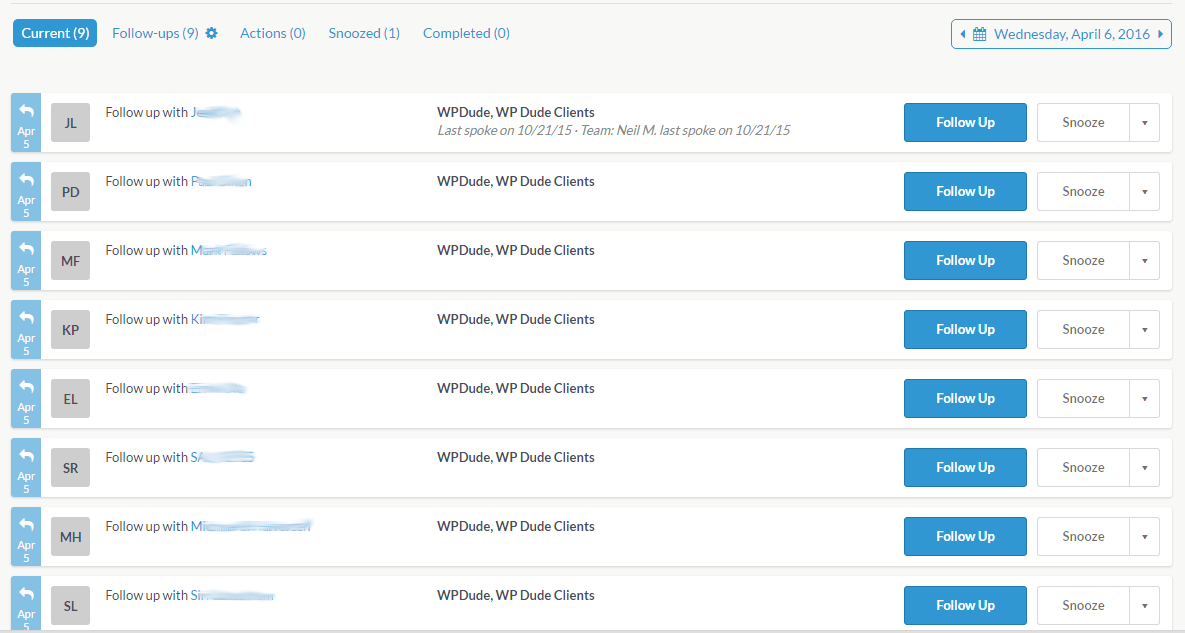Snooze the SL follow-up
Viewport: 1185px width, 633px height.
click(x=1083, y=605)
